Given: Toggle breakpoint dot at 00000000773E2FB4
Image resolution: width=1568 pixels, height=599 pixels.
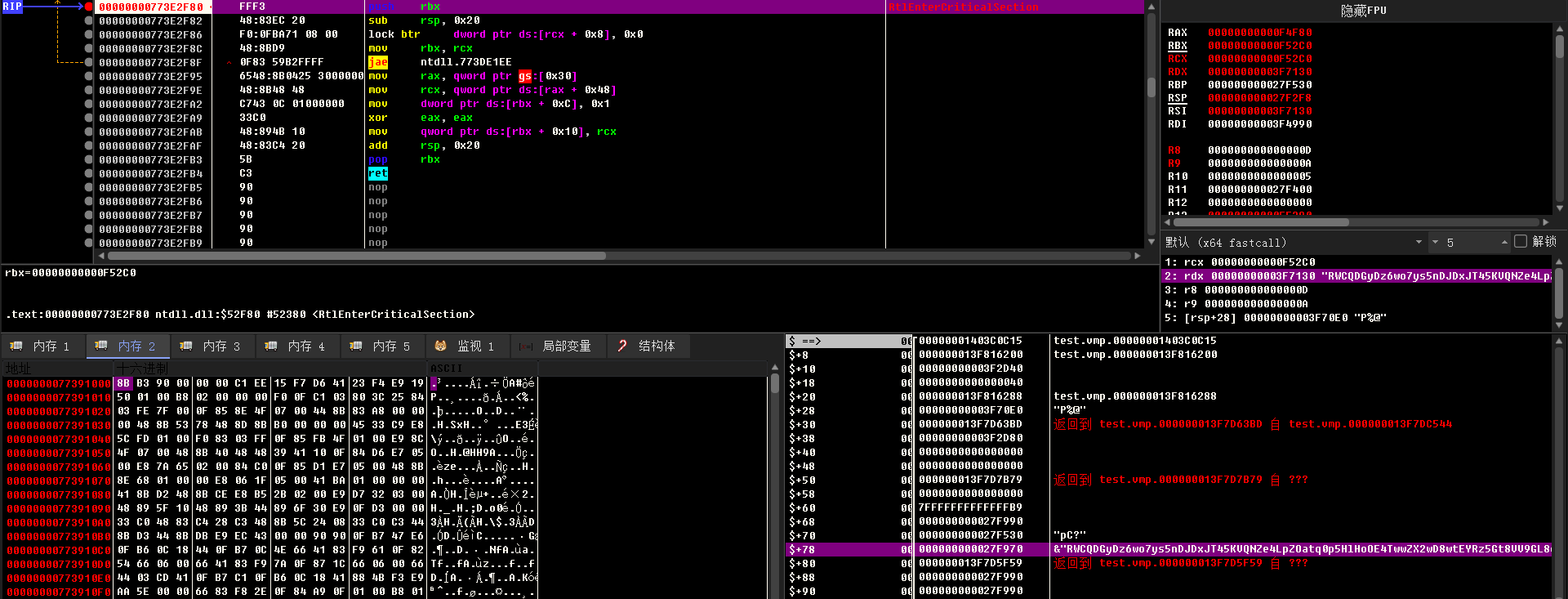Looking at the screenshot, I should point(88,173).
